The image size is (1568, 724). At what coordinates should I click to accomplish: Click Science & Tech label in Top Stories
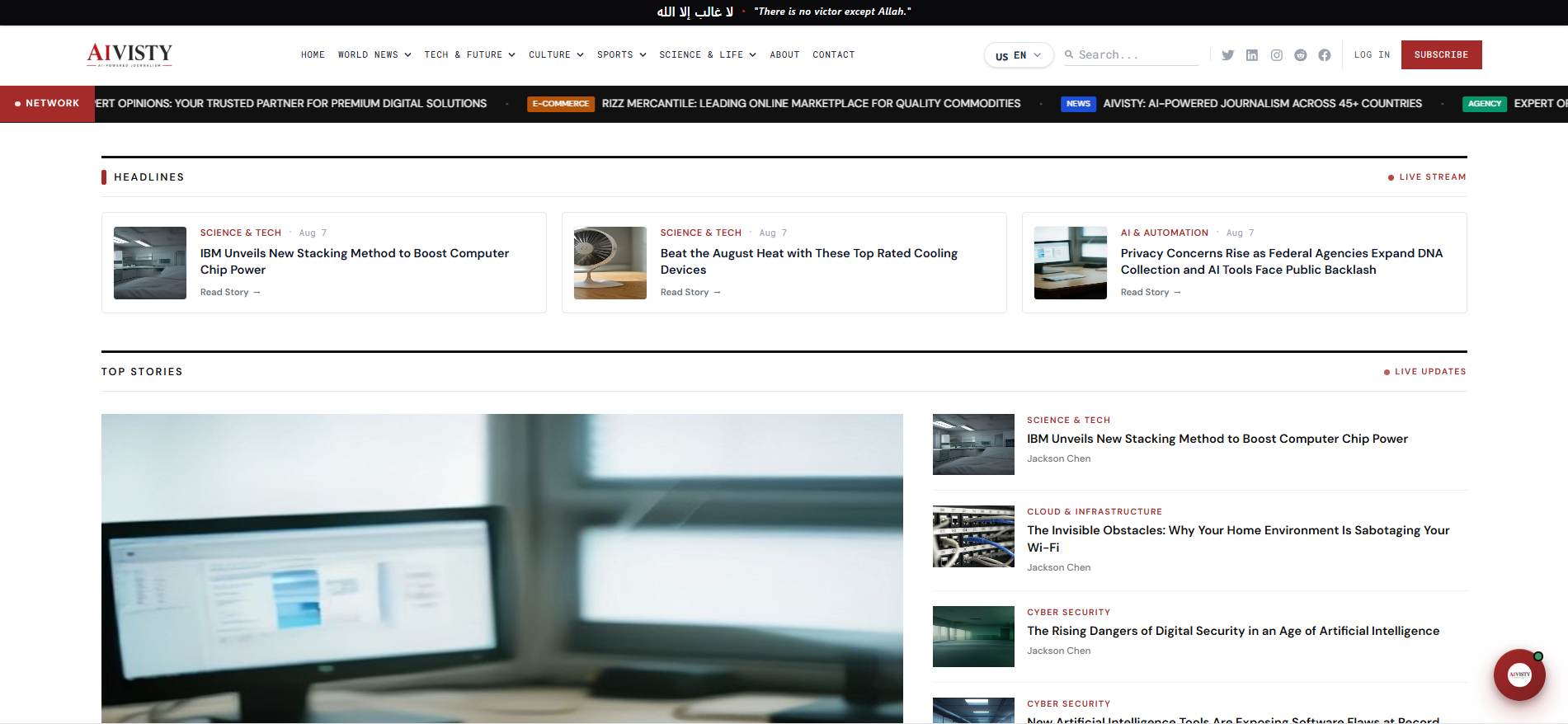click(x=1069, y=421)
